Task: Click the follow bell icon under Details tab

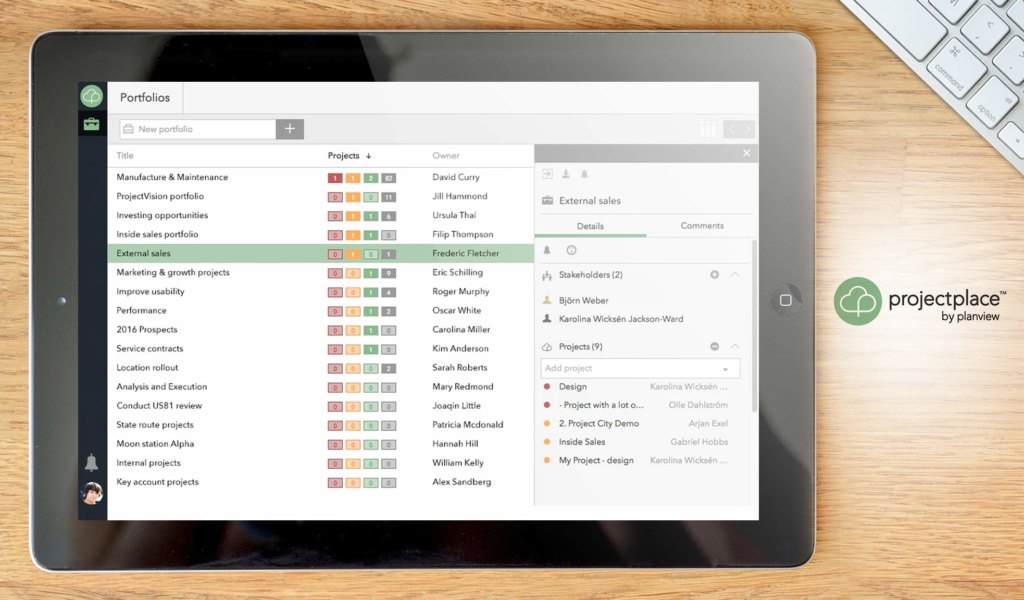Action: tap(546, 249)
